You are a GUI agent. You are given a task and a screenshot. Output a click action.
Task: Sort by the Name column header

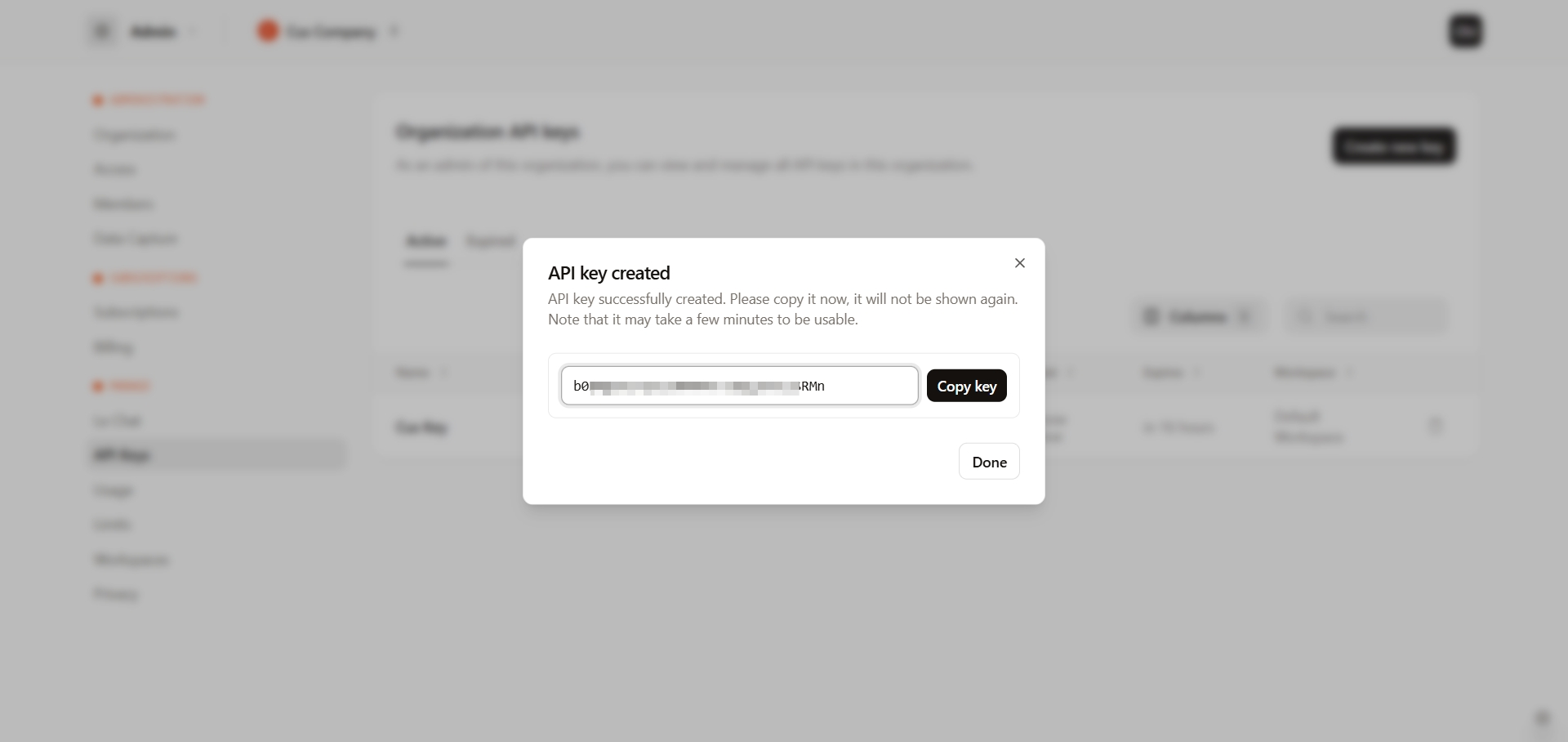413,373
